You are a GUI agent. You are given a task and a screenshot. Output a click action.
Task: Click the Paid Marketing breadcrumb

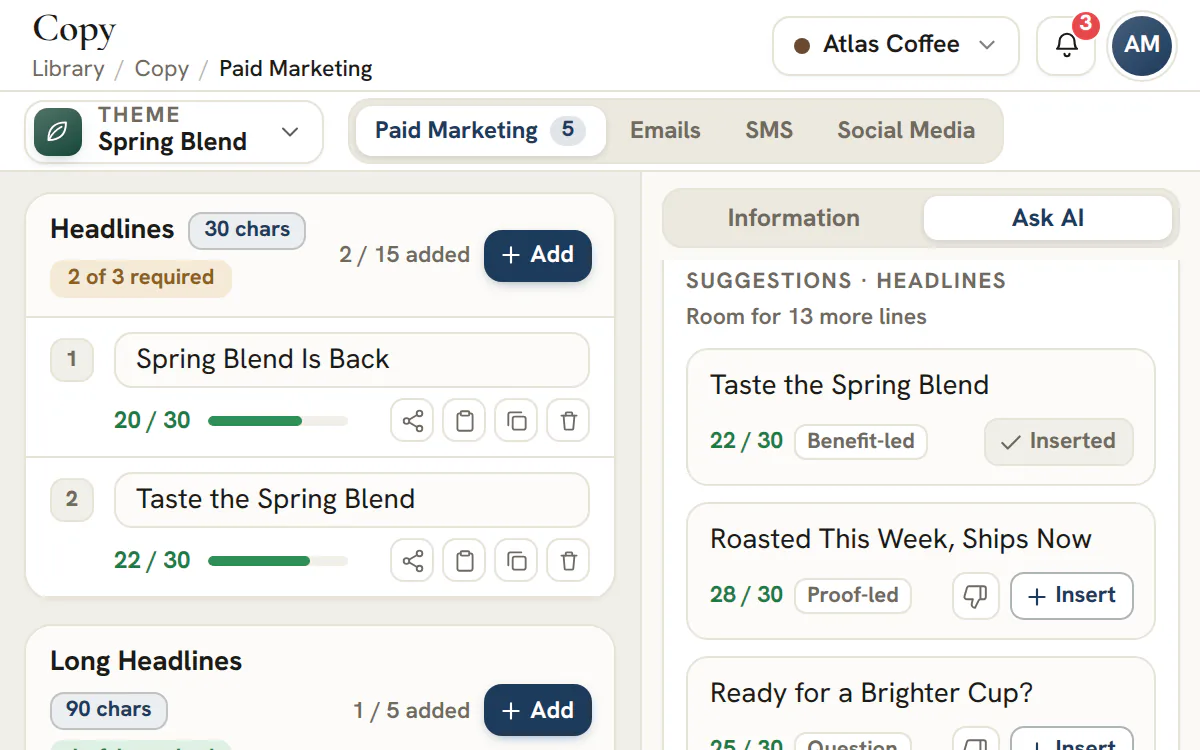296,69
